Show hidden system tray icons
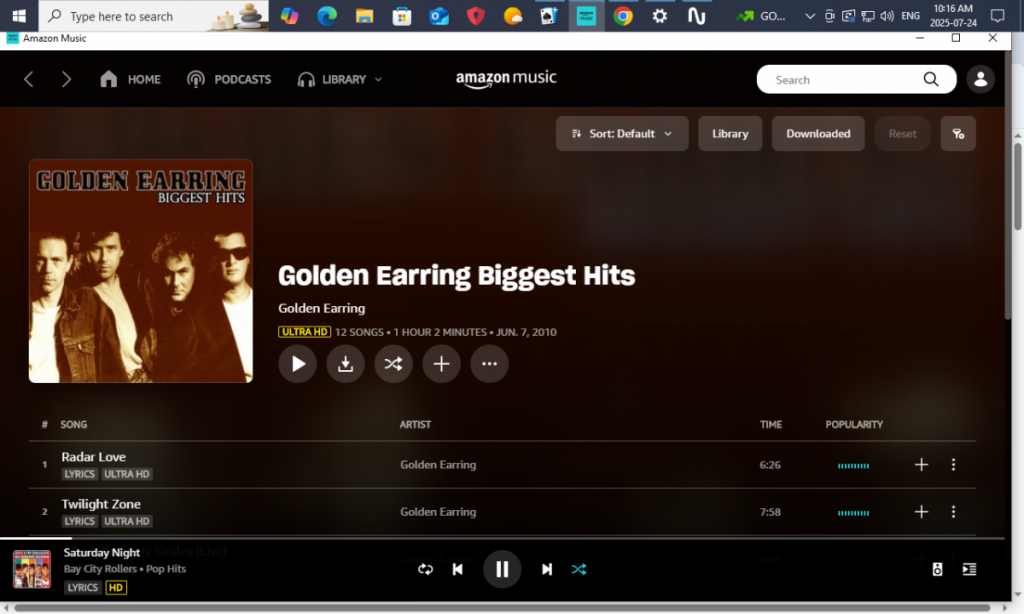The height and width of the screenshot is (614, 1024). pos(810,16)
